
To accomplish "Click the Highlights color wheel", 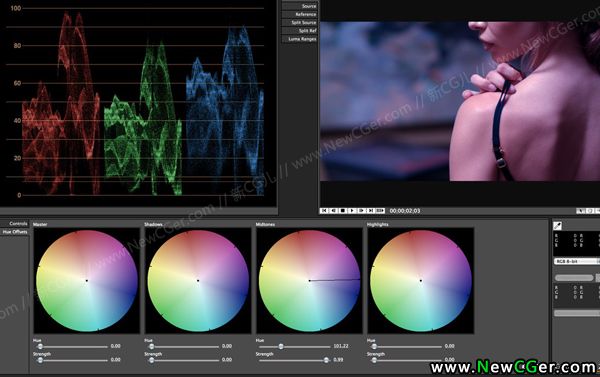I will pyautogui.click(x=421, y=281).
